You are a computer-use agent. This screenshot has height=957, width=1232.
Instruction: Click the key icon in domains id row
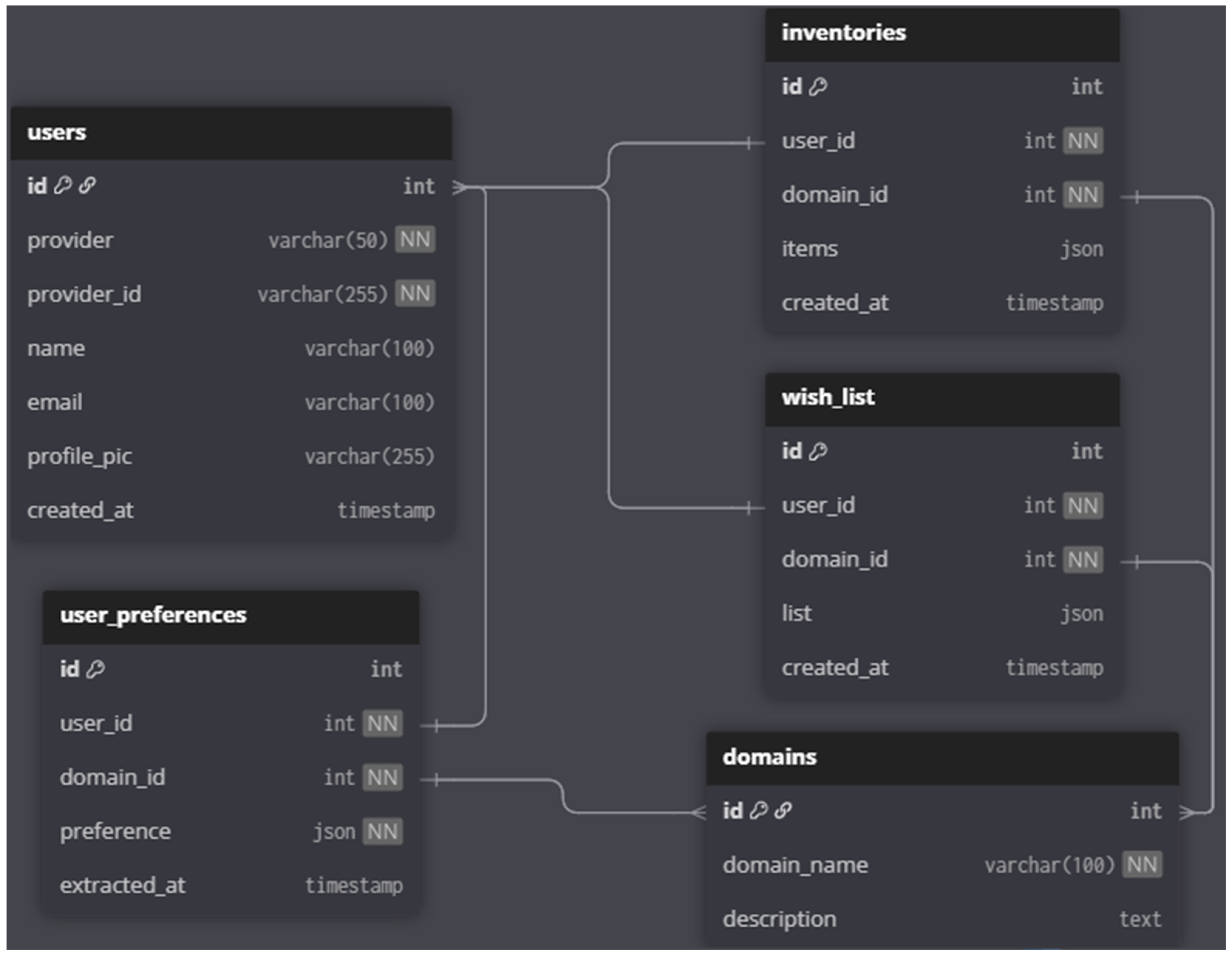[x=759, y=810]
